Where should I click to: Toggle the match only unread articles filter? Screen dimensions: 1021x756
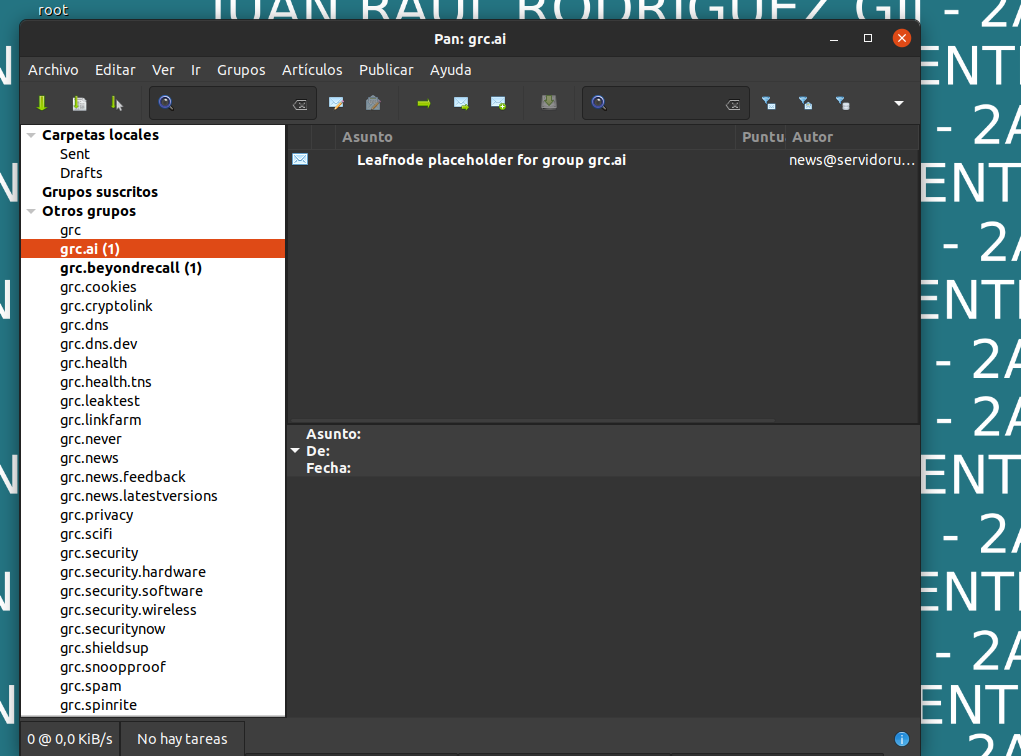768,103
